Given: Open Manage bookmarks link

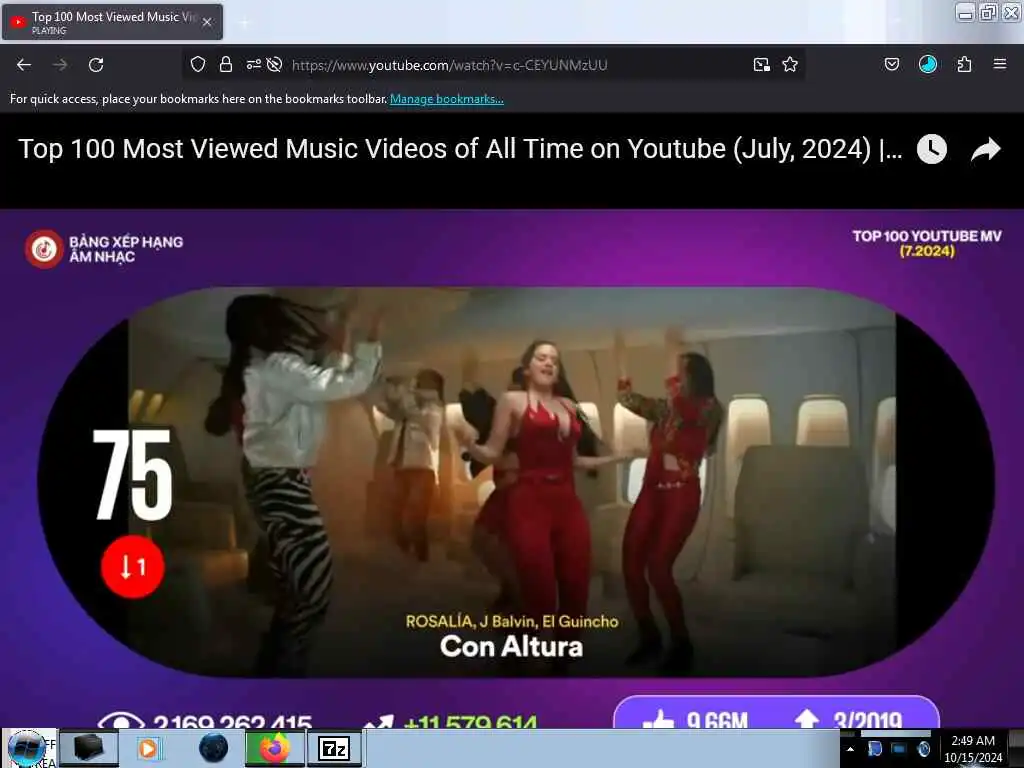Looking at the screenshot, I should (447, 99).
